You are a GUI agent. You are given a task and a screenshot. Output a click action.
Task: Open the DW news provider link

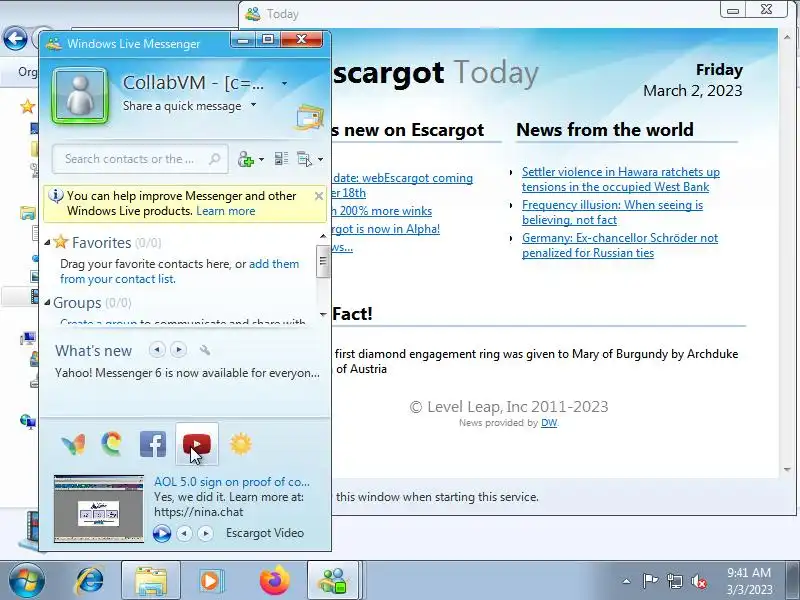549,423
